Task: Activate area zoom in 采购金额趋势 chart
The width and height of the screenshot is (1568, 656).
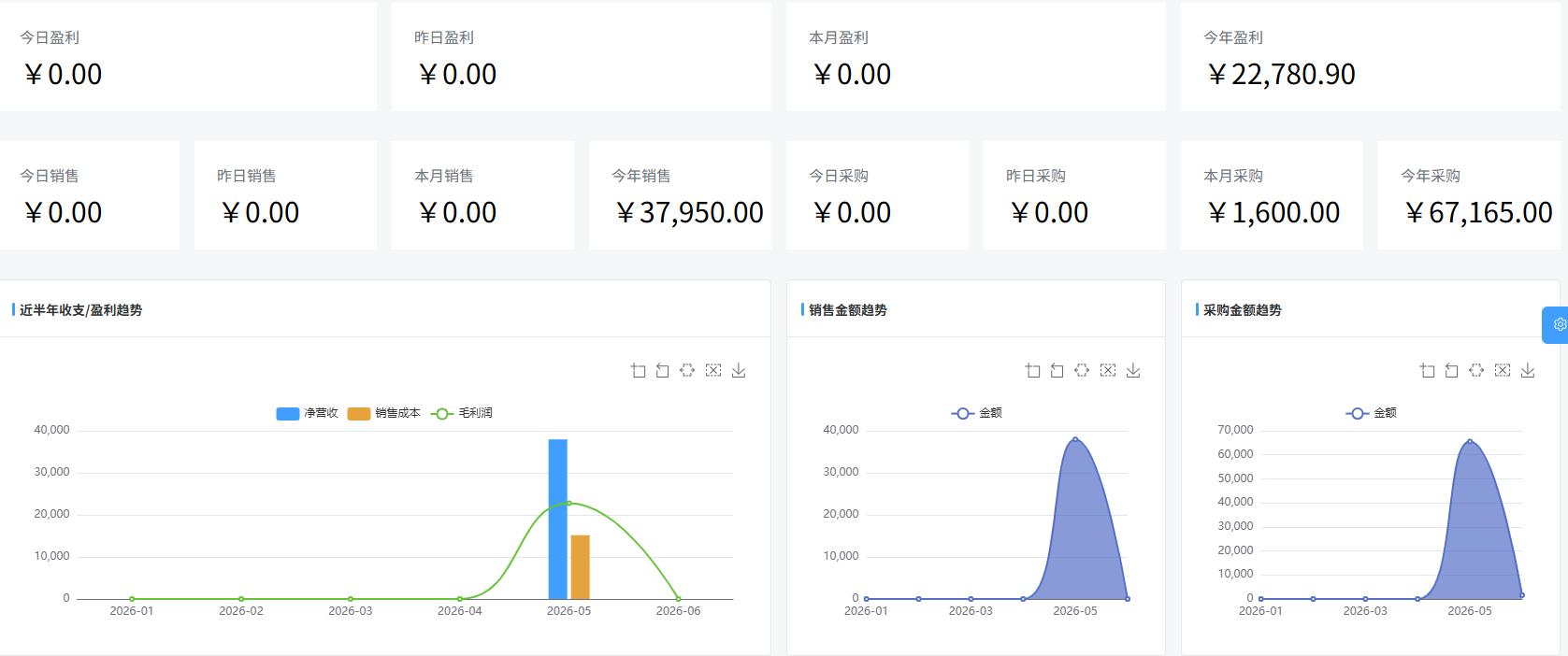Action: pos(1427,371)
